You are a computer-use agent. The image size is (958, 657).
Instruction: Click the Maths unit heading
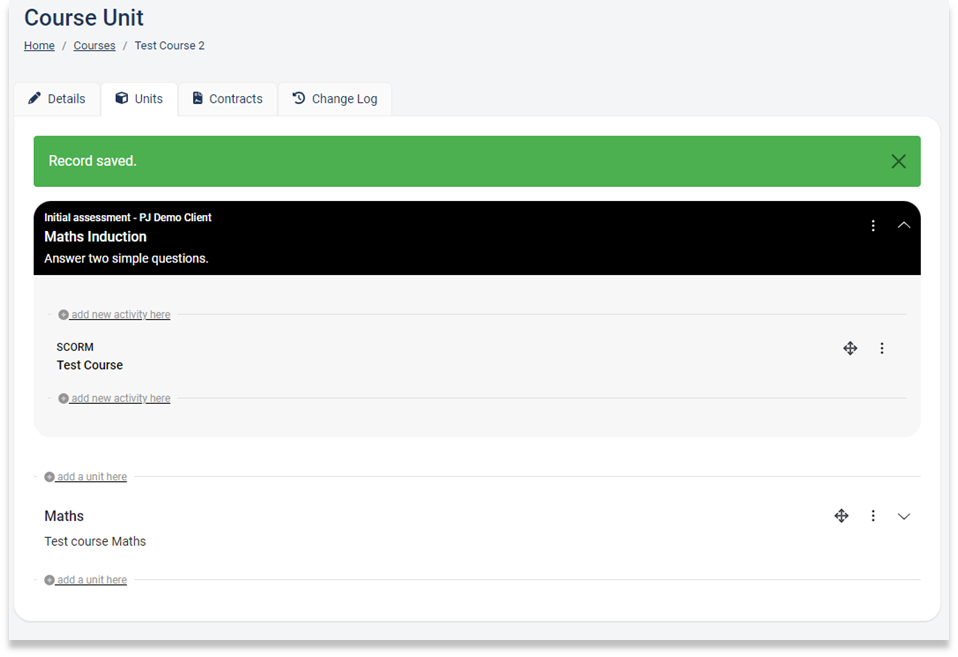(x=64, y=516)
